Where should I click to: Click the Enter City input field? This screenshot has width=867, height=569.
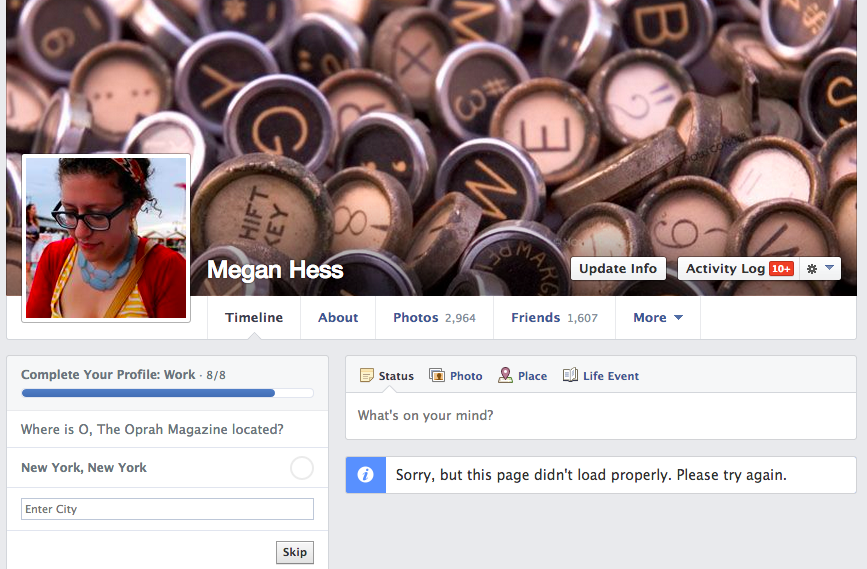pyautogui.click(x=167, y=510)
